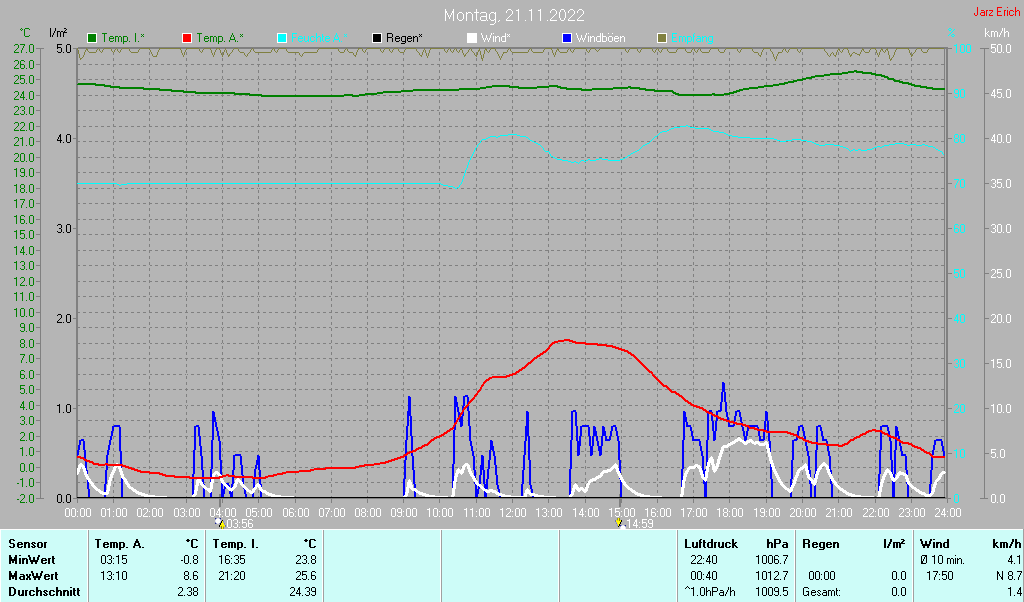Click the chart title Montag, 21.11.2022

tap(515, 15)
